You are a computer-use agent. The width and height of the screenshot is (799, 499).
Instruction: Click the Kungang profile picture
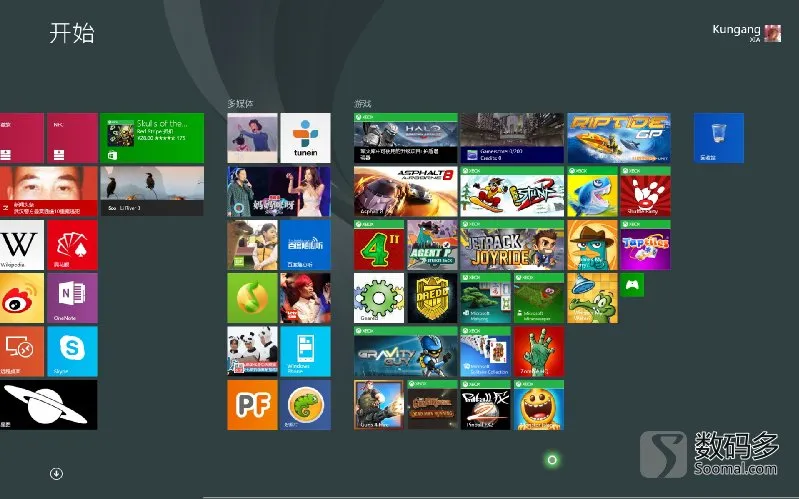773,33
